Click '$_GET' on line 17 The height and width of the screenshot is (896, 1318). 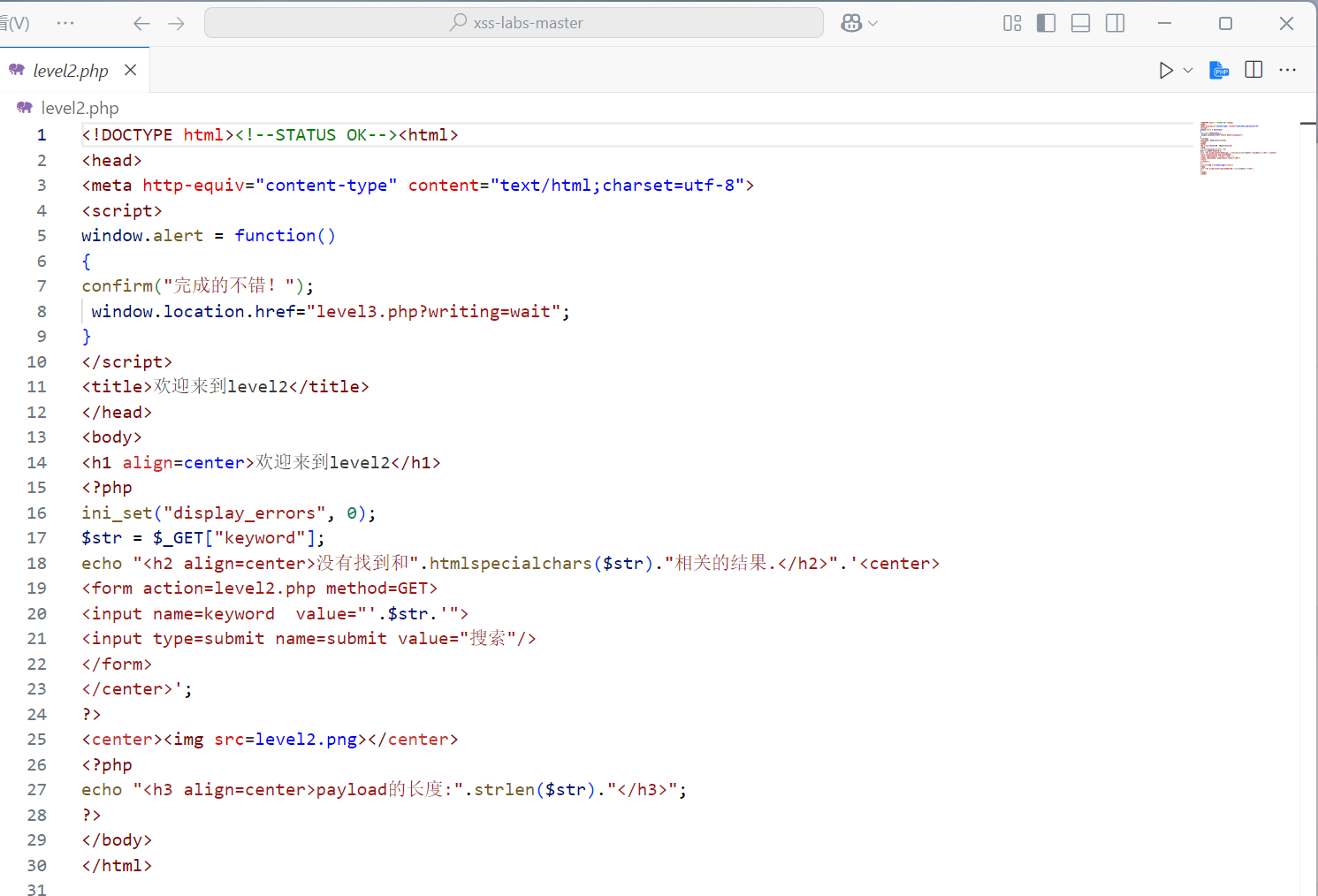pyautogui.click(x=179, y=538)
